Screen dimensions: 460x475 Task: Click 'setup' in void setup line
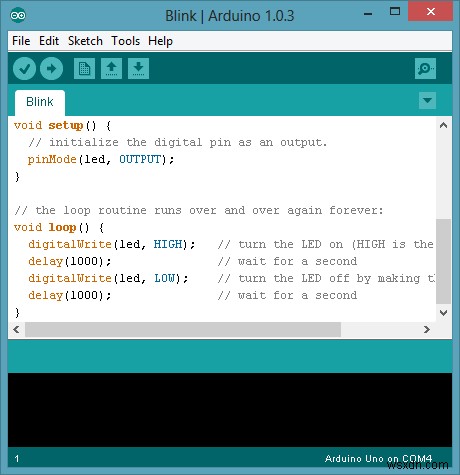65,126
